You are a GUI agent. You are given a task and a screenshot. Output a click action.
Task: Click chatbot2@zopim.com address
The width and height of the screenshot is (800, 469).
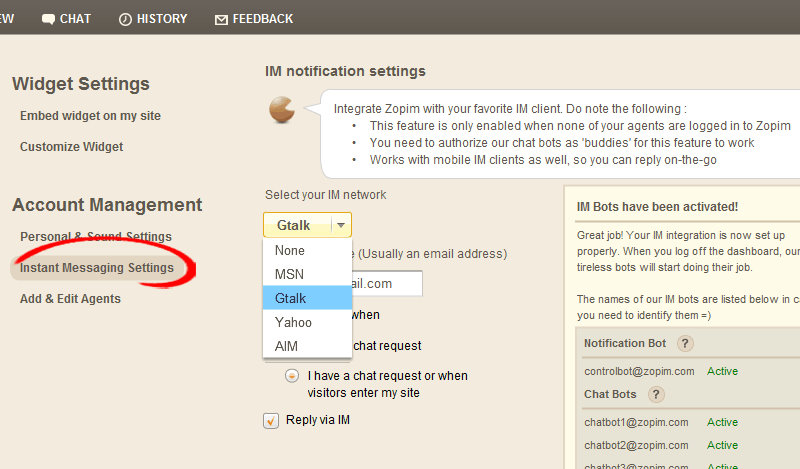(x=636, y=446)
